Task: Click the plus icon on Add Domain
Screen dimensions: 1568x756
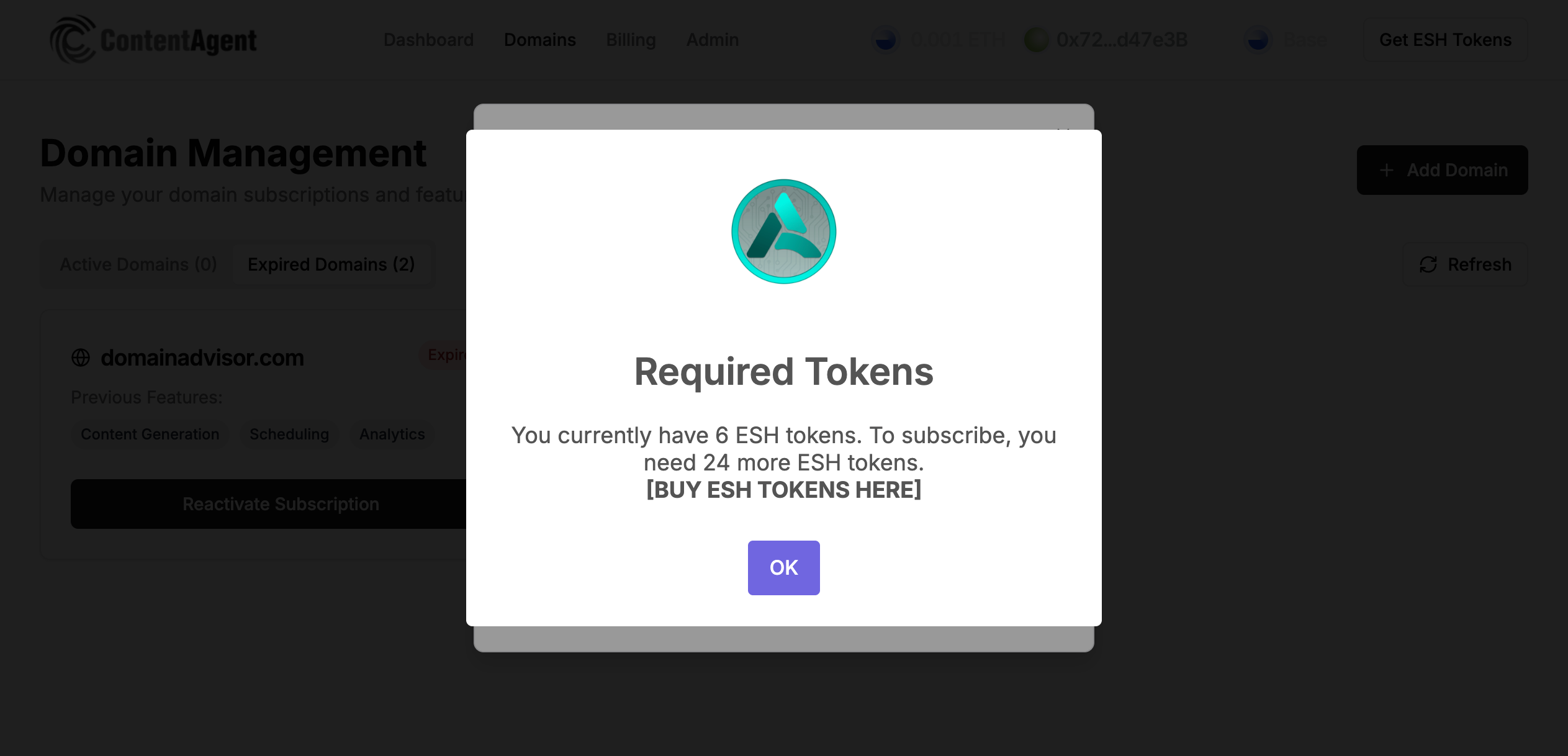Action: pyautogui.click(x=1386, y=170)
